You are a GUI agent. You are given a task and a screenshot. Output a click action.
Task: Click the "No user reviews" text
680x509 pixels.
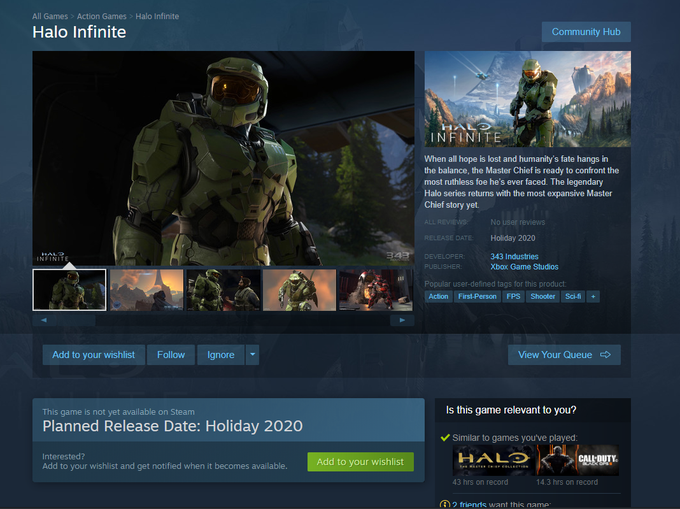pyautogui.click(x=518, y=222)
